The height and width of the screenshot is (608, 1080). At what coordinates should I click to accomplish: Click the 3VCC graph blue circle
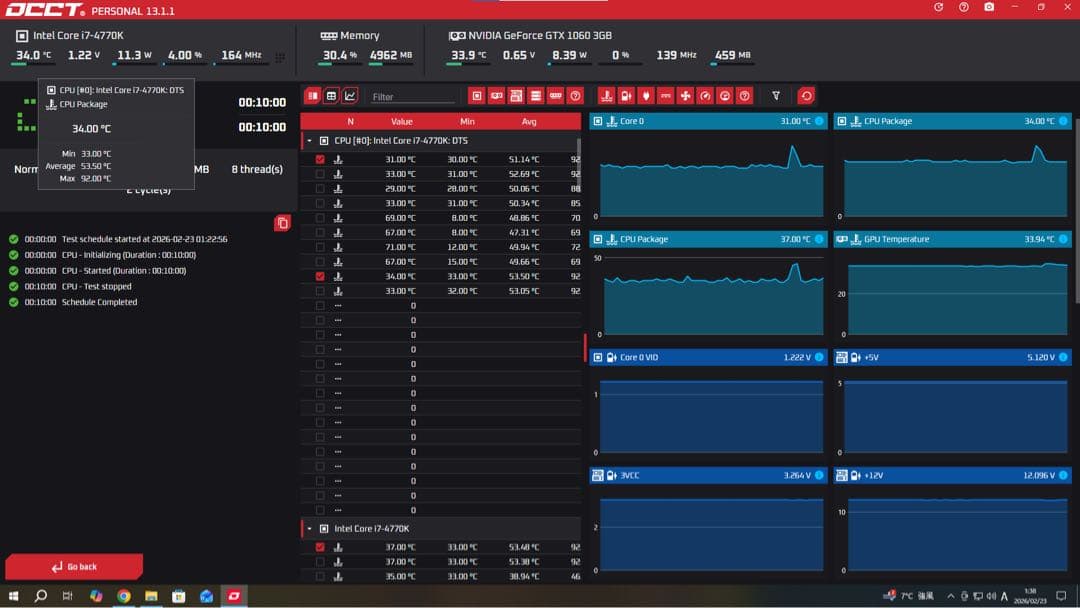819,476
